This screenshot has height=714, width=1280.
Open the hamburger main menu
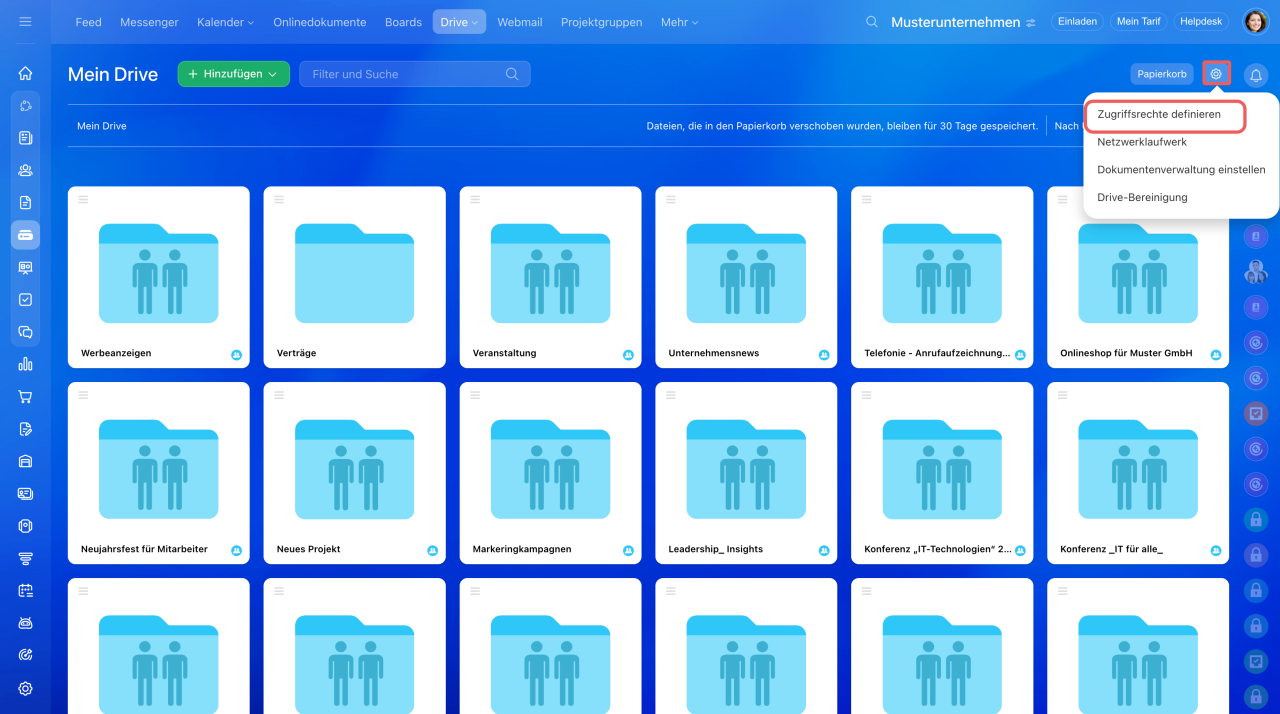click(25, 21)
